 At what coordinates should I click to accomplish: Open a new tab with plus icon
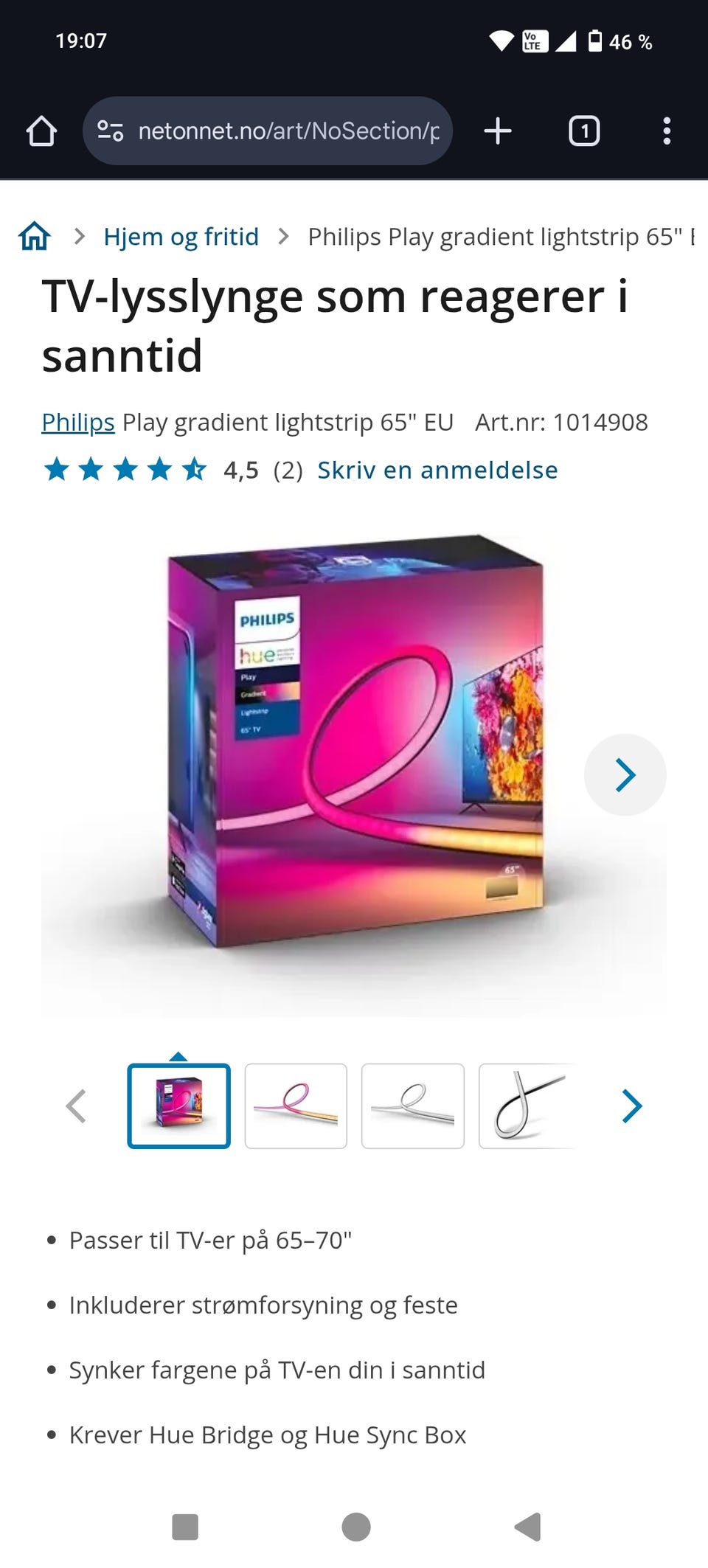tap(498, 131)
